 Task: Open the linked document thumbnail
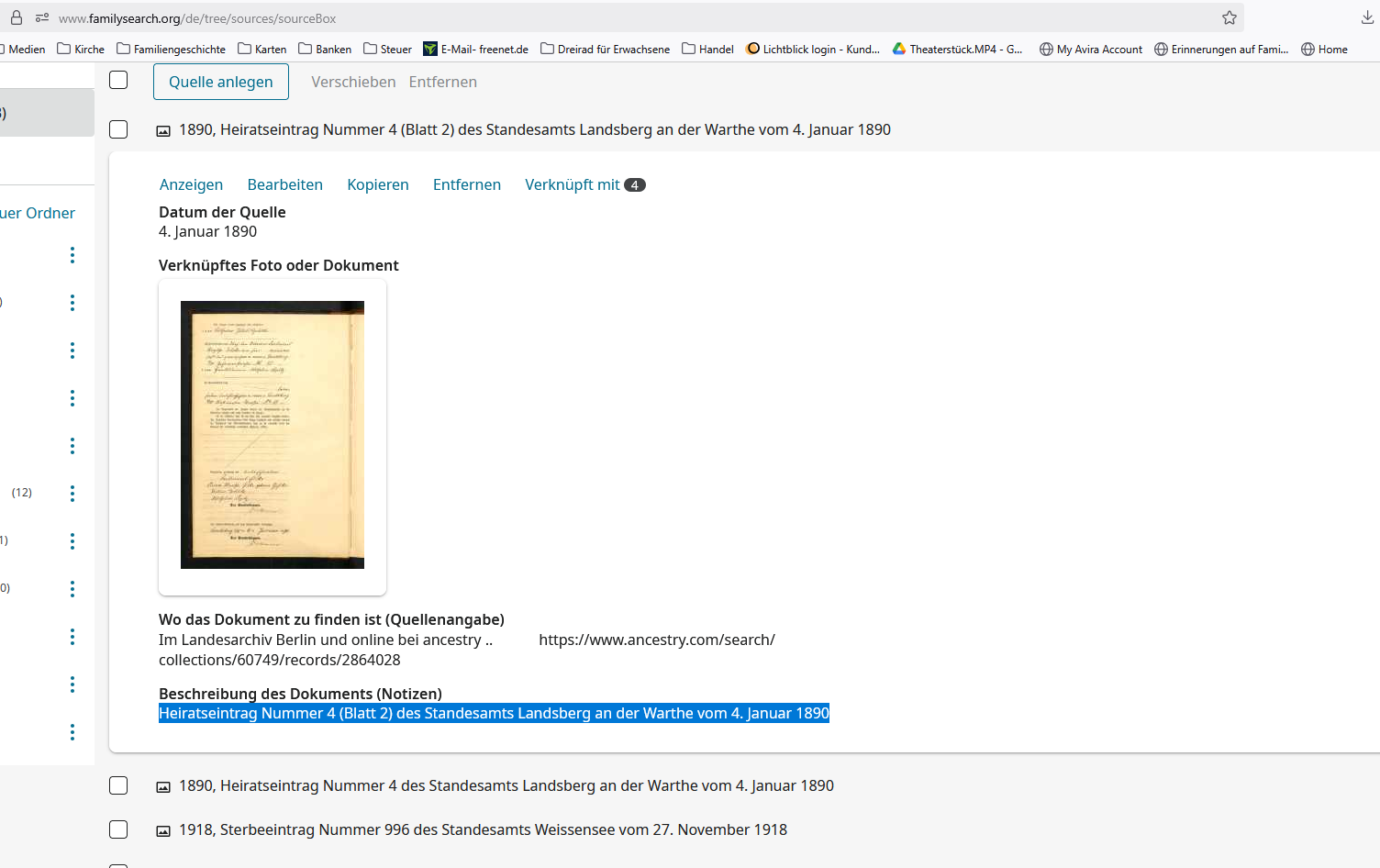point(273,435)
